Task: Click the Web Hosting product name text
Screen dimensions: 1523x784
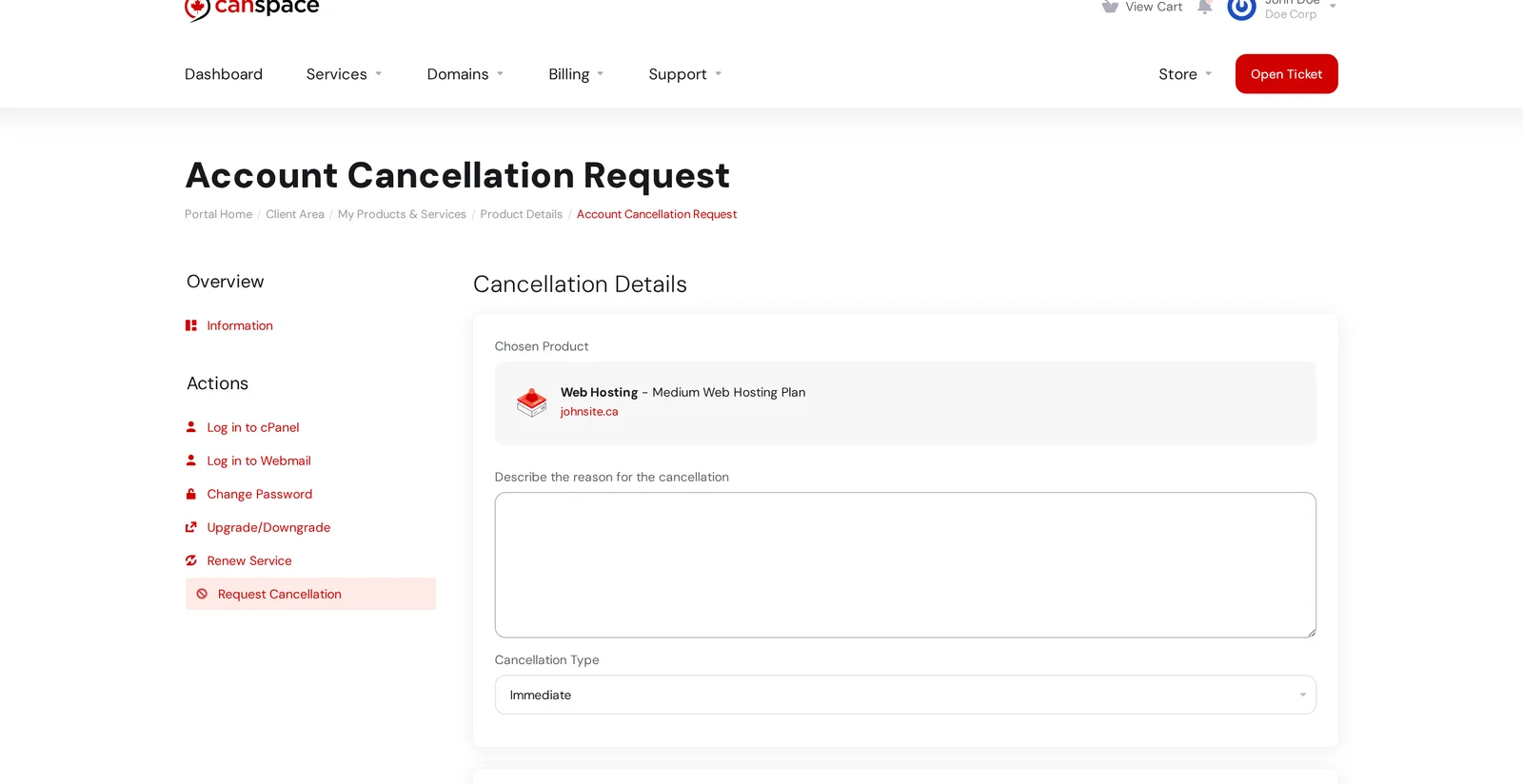Action: pos(599,392)
